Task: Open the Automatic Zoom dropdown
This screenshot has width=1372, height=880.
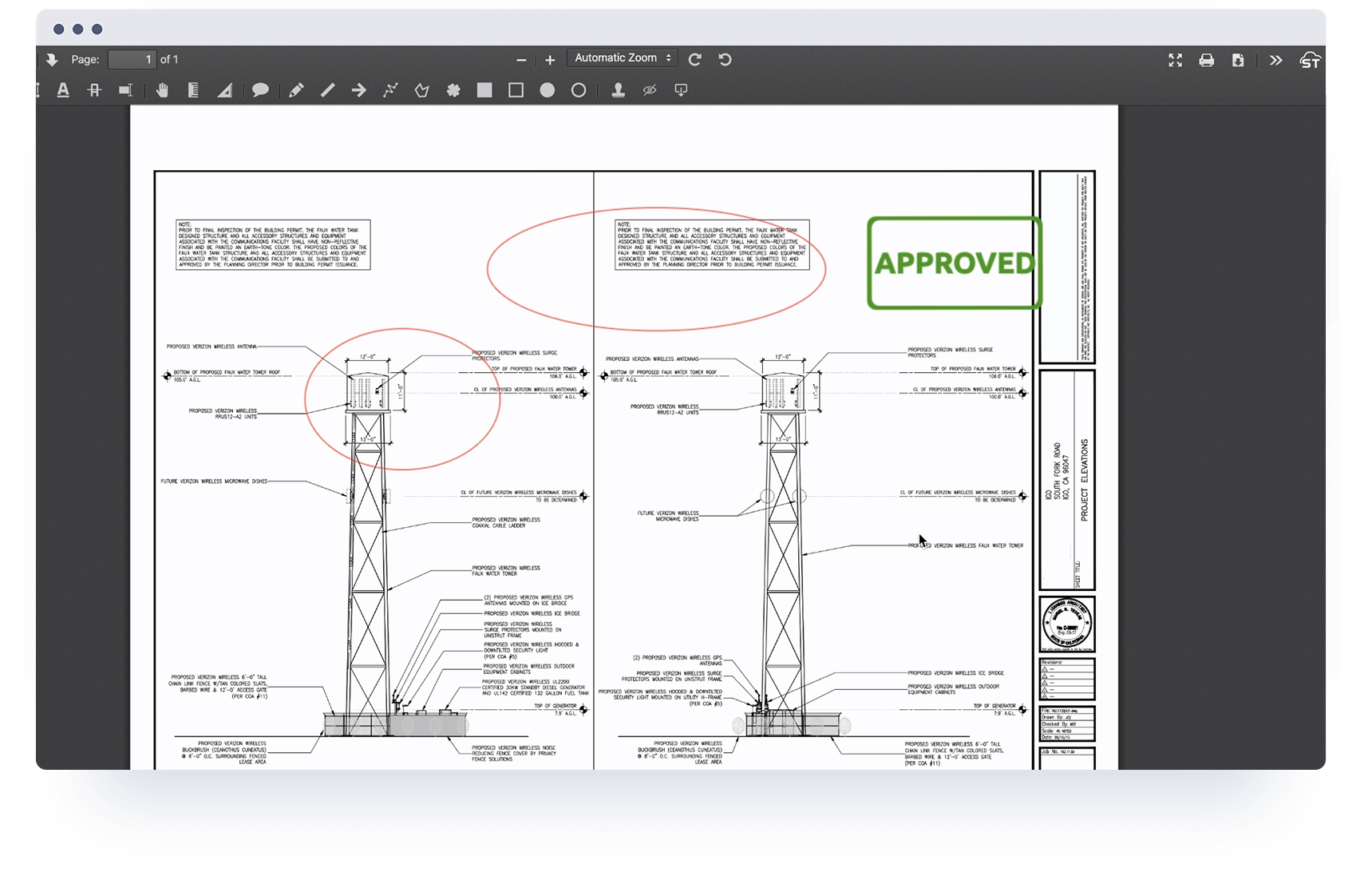Action: pyautogui.click(x=622, y=57)
